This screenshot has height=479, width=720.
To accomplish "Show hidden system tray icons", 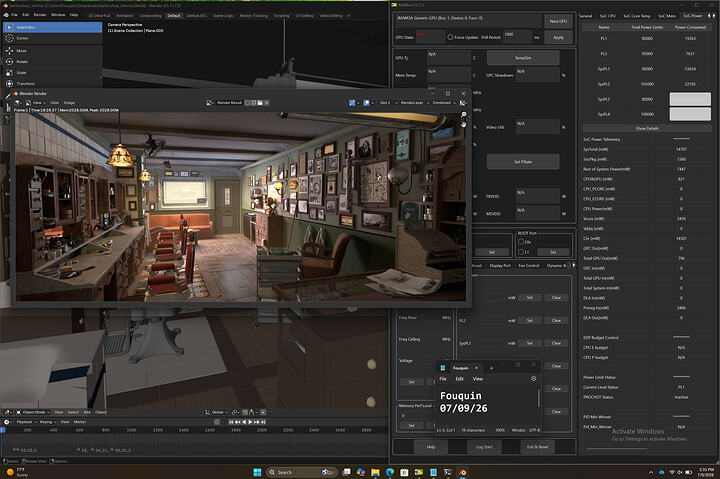I will pos(651,472).
